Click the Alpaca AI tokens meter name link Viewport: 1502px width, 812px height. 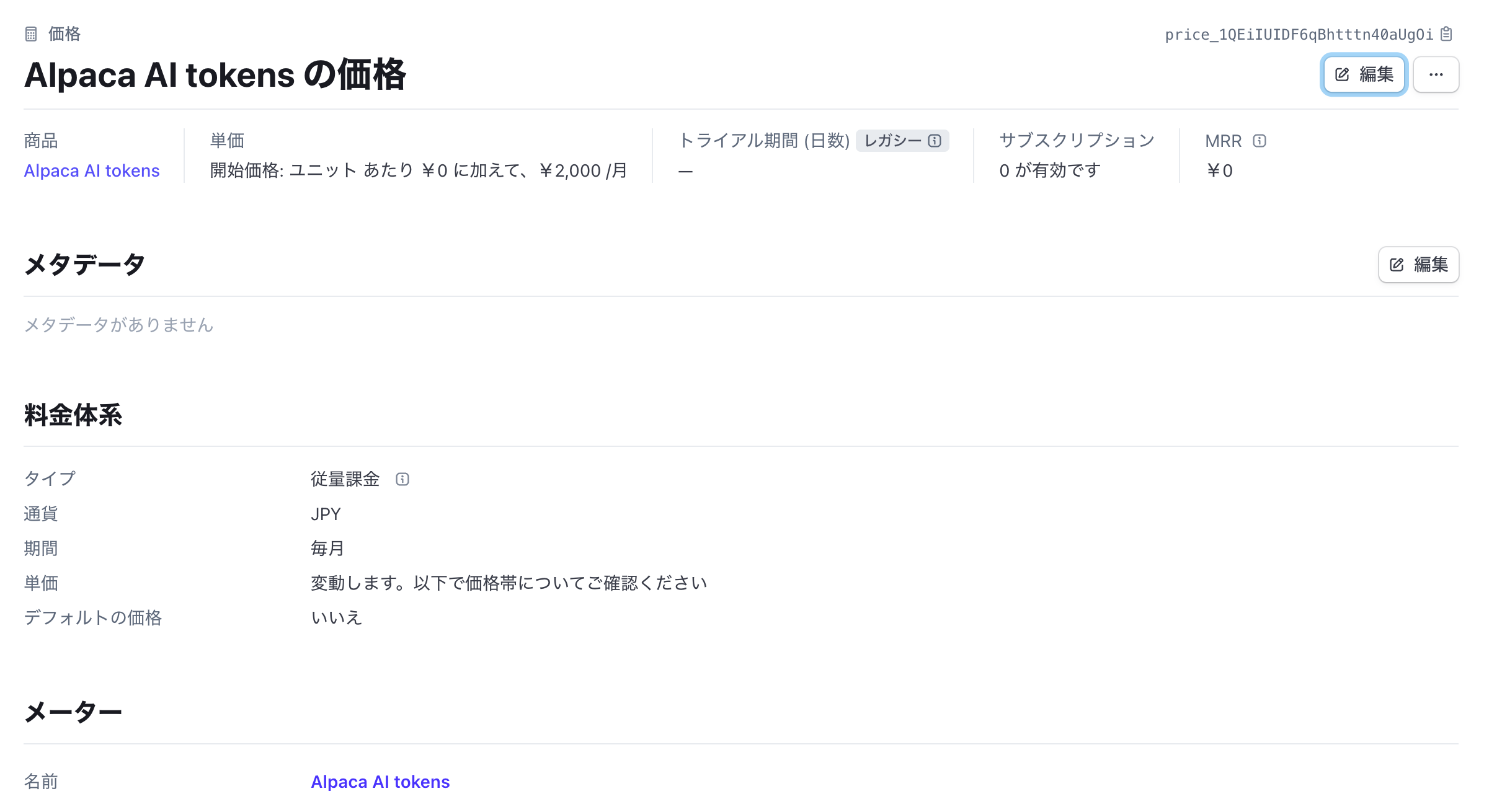point(380,782)
